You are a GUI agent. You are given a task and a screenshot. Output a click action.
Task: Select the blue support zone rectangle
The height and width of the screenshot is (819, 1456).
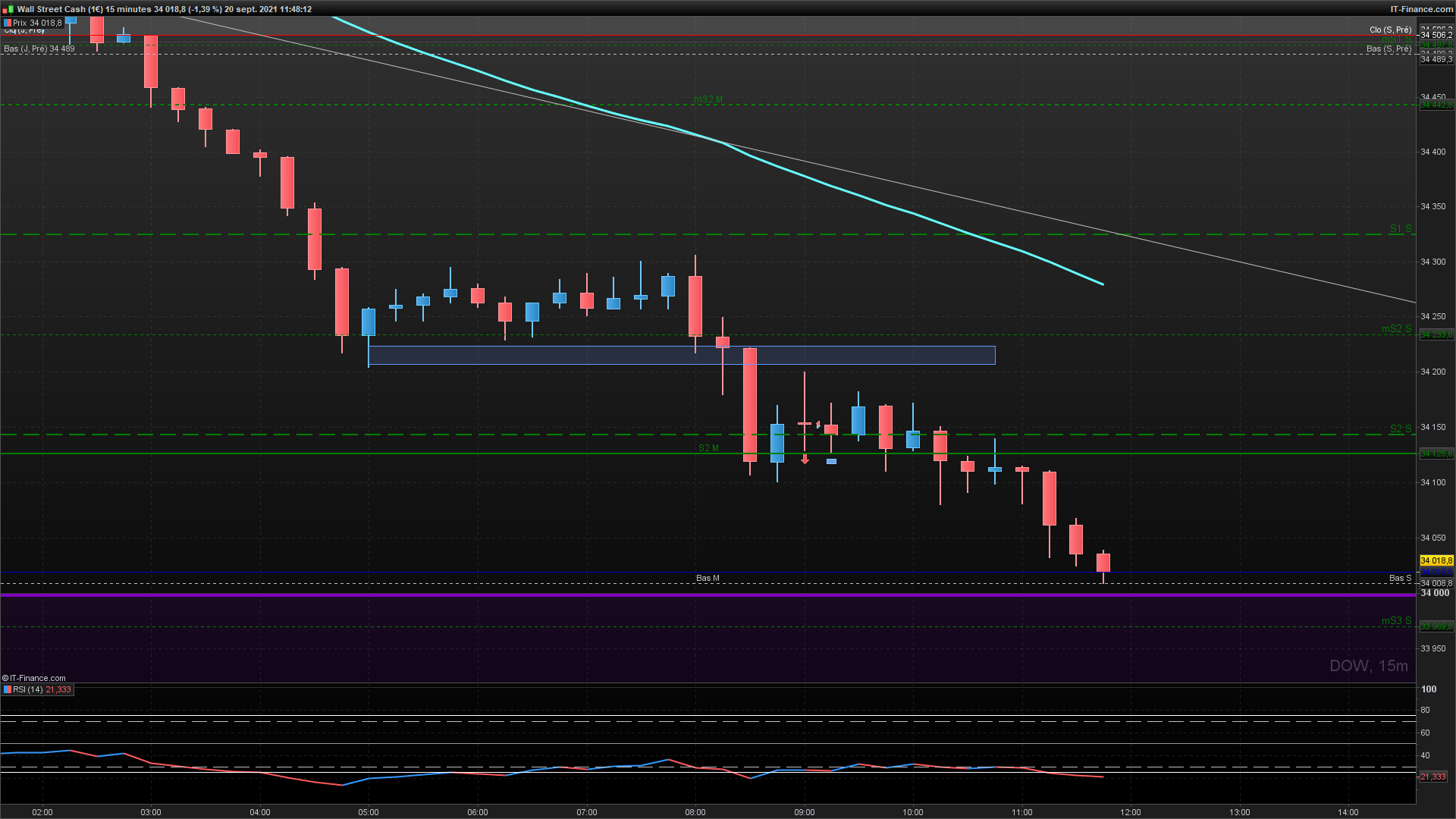[681, 355]
